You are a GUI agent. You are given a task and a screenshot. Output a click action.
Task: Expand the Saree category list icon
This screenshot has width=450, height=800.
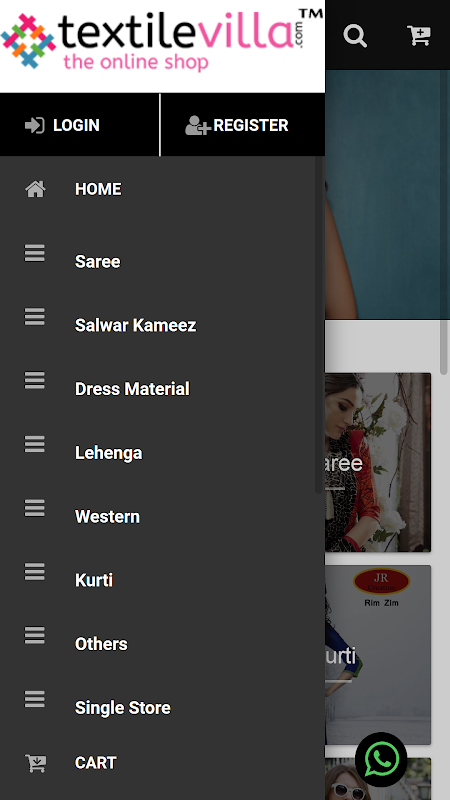tap(35, 253)
